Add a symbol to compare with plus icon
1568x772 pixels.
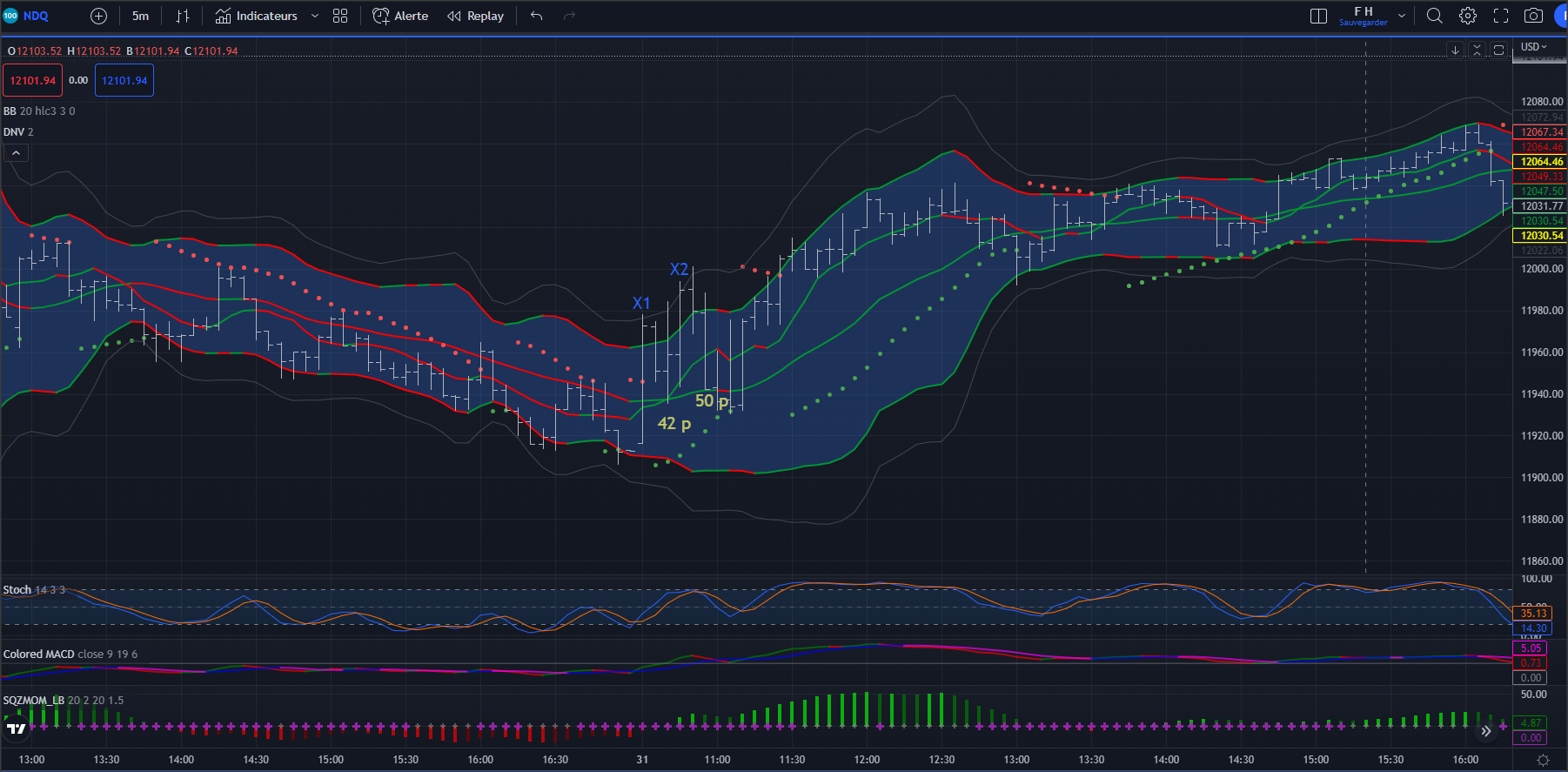(x=99, y=16)
